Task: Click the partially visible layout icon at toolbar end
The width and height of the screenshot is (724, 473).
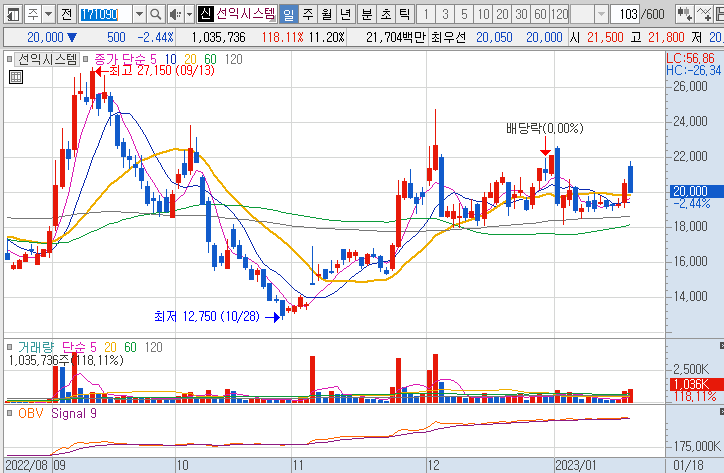Action: 719,14
